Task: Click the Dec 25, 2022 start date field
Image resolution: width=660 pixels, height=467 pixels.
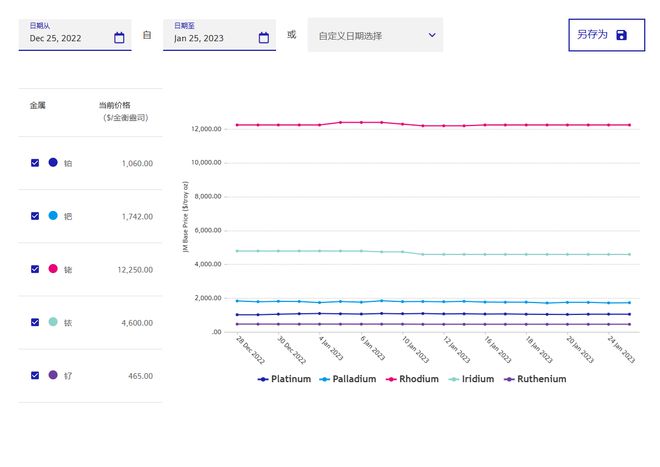Action: [75, 35]
